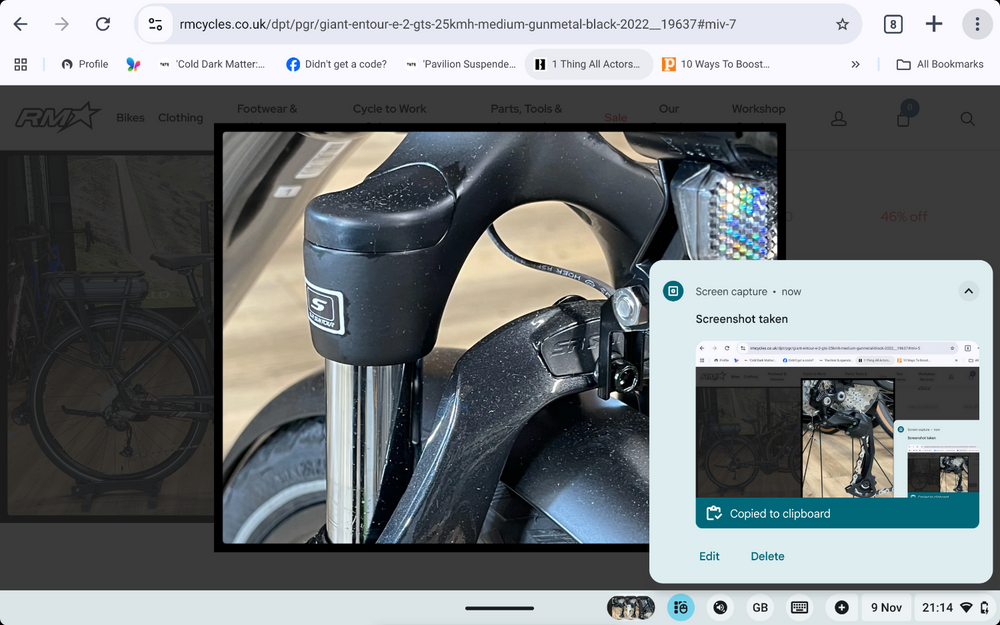Collapse the Screen capture notification
This screenshot has width=1000, height=625.
click(x=967, y=291)
